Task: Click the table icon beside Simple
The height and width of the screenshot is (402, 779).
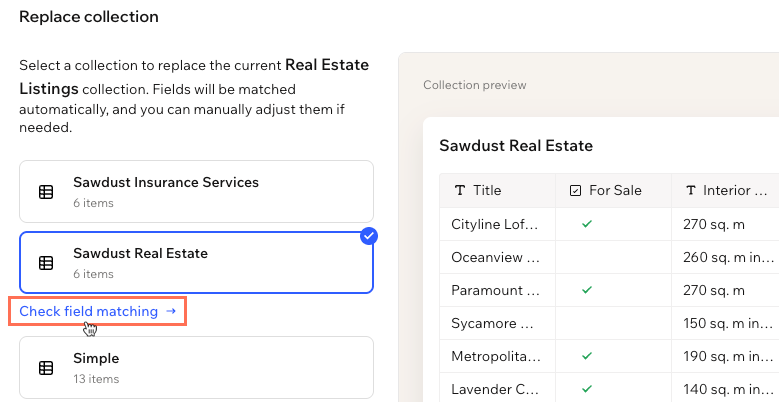Action: click(46, 368)
